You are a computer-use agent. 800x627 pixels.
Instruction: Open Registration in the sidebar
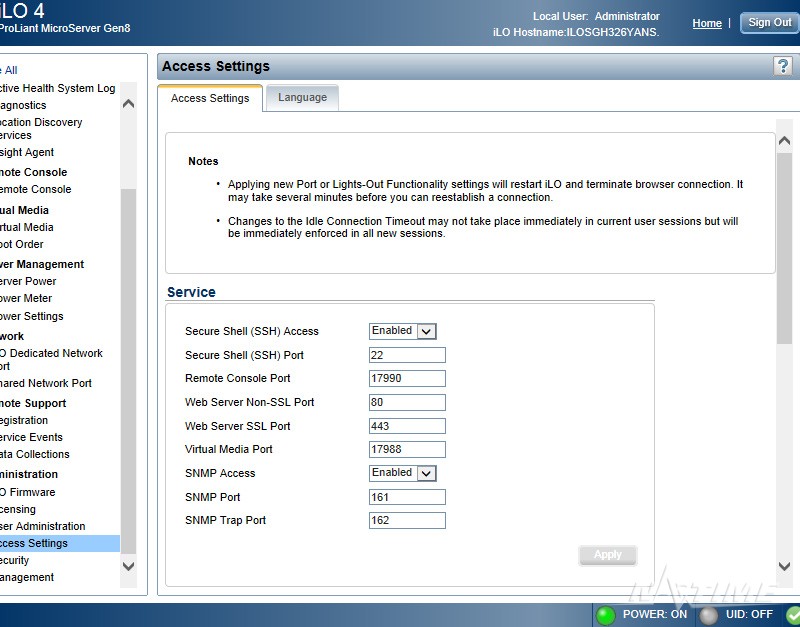click(x=24, y=420)
